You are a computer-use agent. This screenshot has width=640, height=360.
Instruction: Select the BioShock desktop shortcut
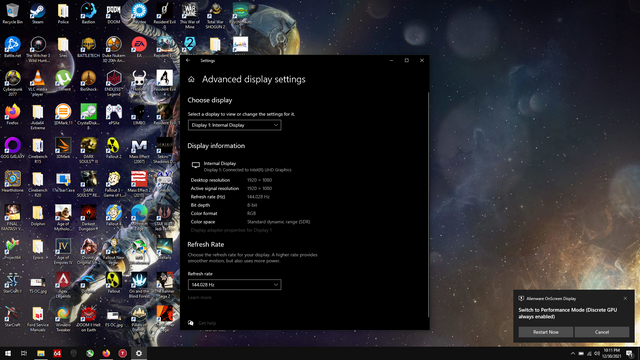(x=88, y=81)
